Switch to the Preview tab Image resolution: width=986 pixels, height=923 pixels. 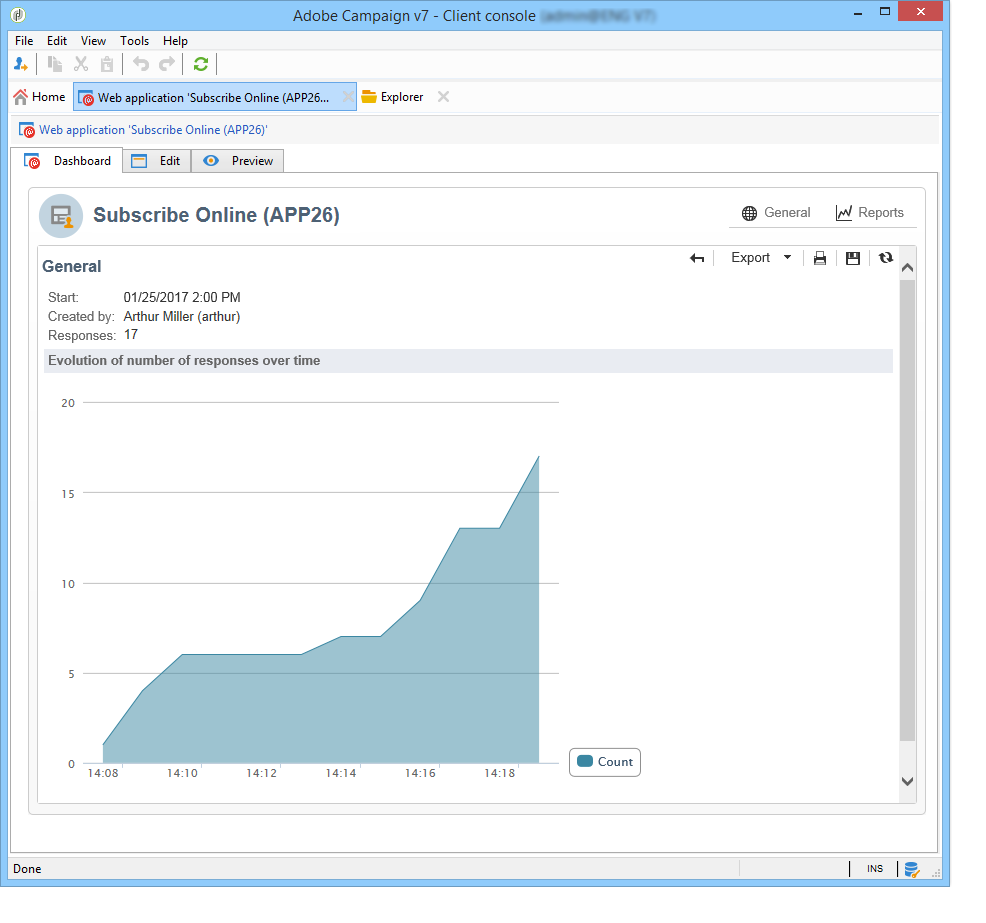pos(238,161)
